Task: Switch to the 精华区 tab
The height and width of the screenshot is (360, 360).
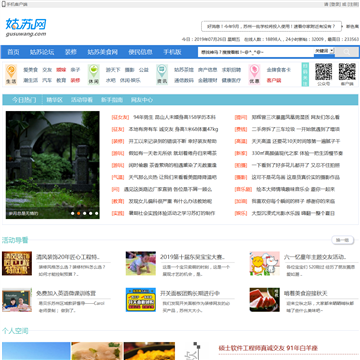Action: click(x=55, y=100)
